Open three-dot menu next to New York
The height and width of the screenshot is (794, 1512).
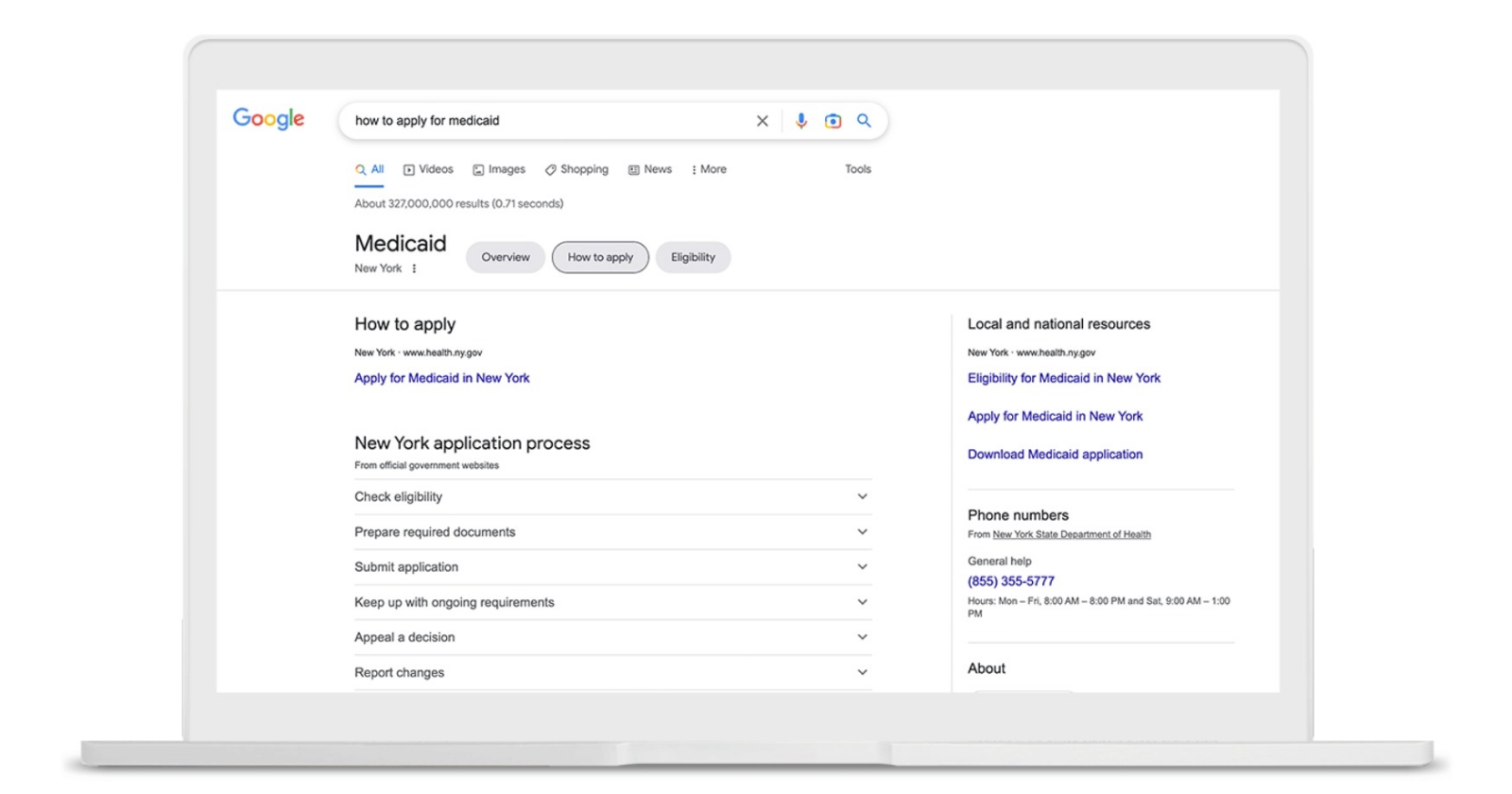pyautogui.click(x=414, y=268)
